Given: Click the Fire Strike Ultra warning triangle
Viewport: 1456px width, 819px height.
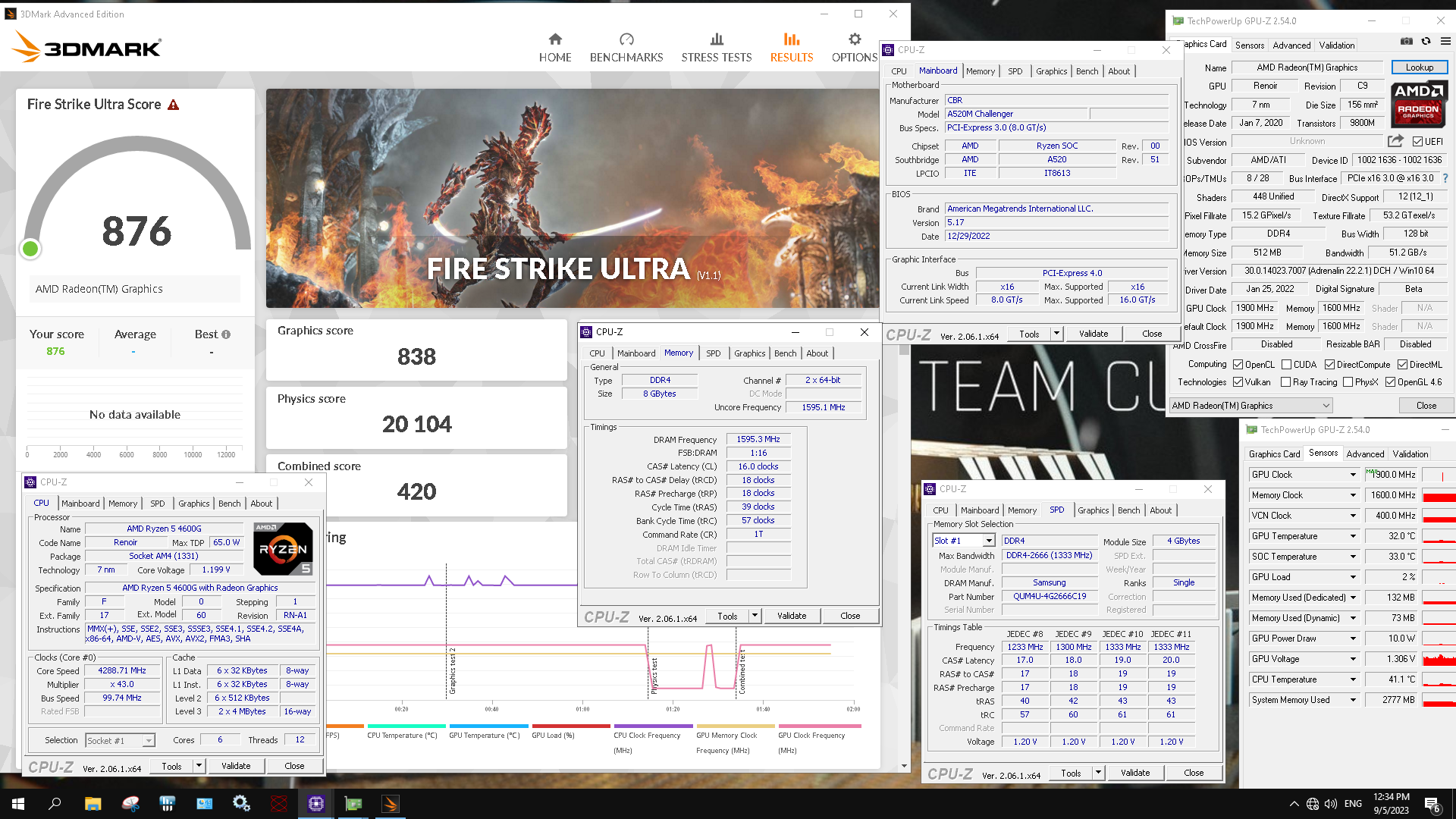Looking at the screenshot, I should [x=174, y=105].
